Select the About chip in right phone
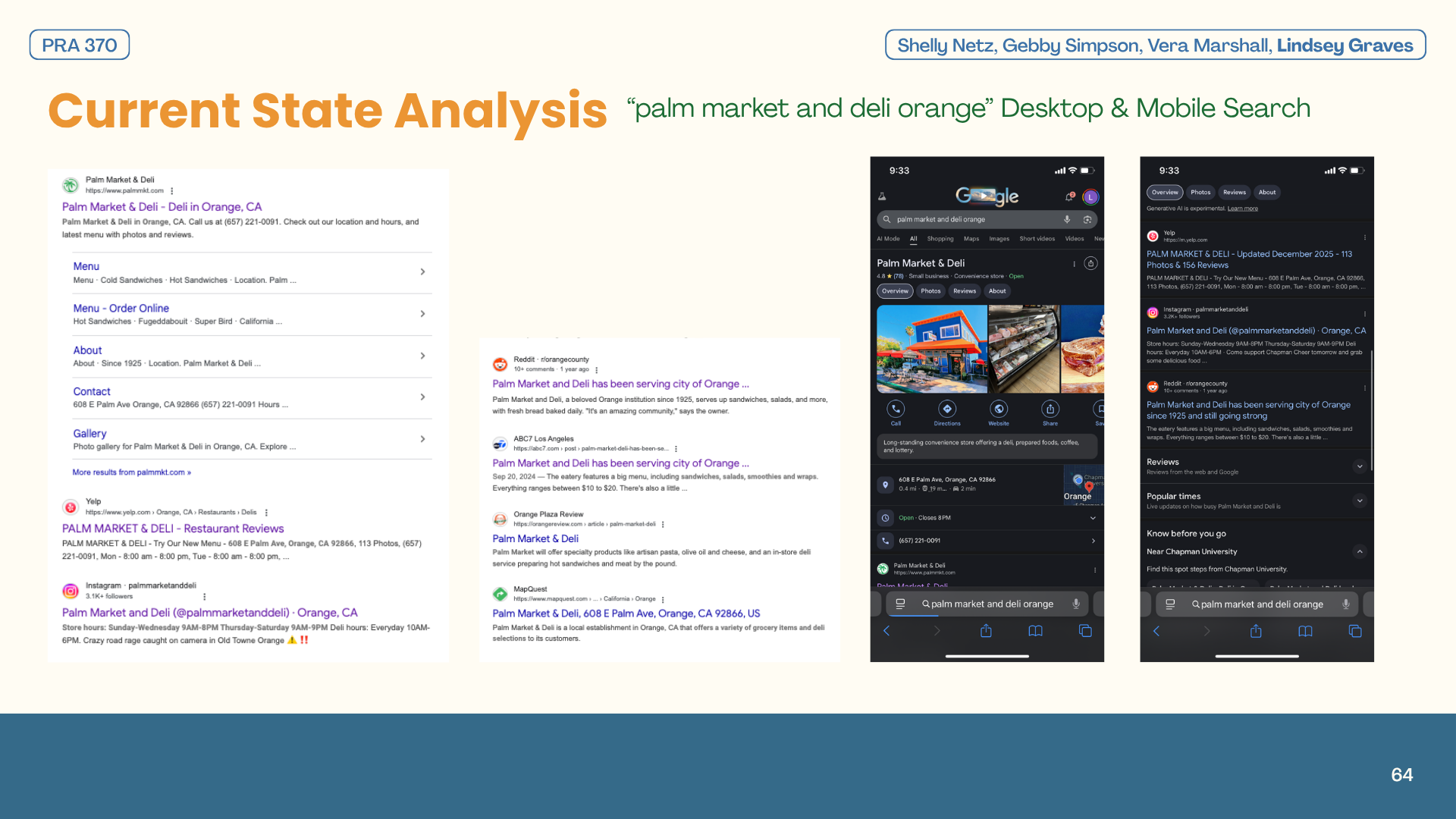 1267,193
